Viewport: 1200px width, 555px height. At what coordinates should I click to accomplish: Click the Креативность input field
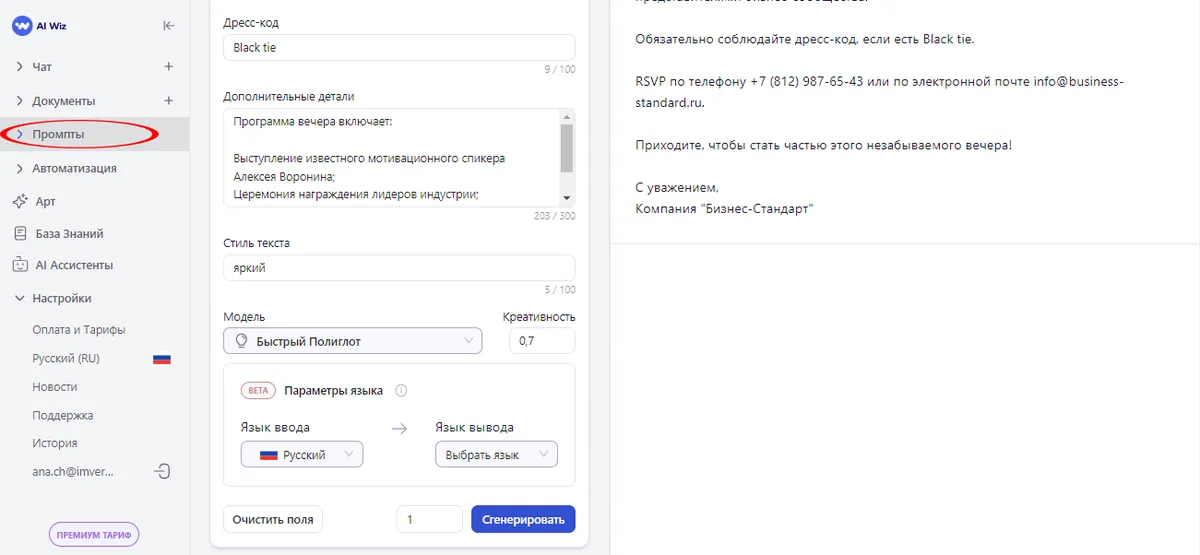(x=542, y=341)
